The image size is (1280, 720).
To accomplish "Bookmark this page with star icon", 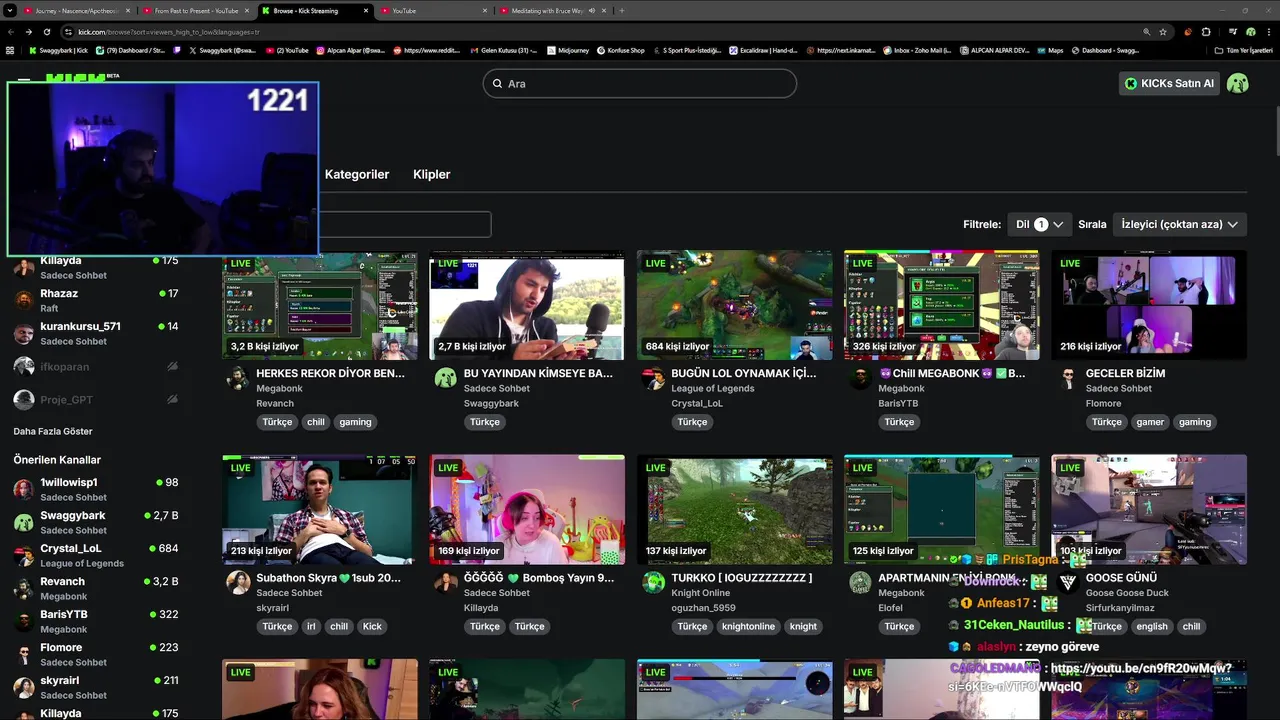I will tap(1163, 32).
